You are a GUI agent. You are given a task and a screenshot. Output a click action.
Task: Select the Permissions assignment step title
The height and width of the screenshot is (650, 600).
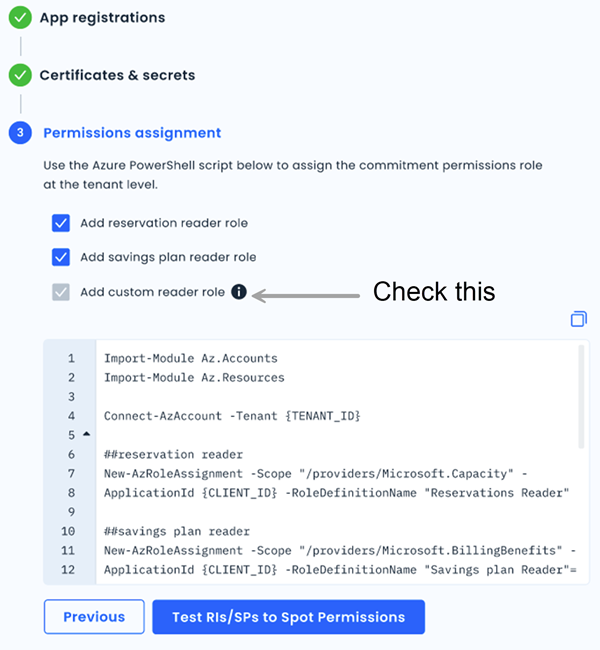coord(130,132)
